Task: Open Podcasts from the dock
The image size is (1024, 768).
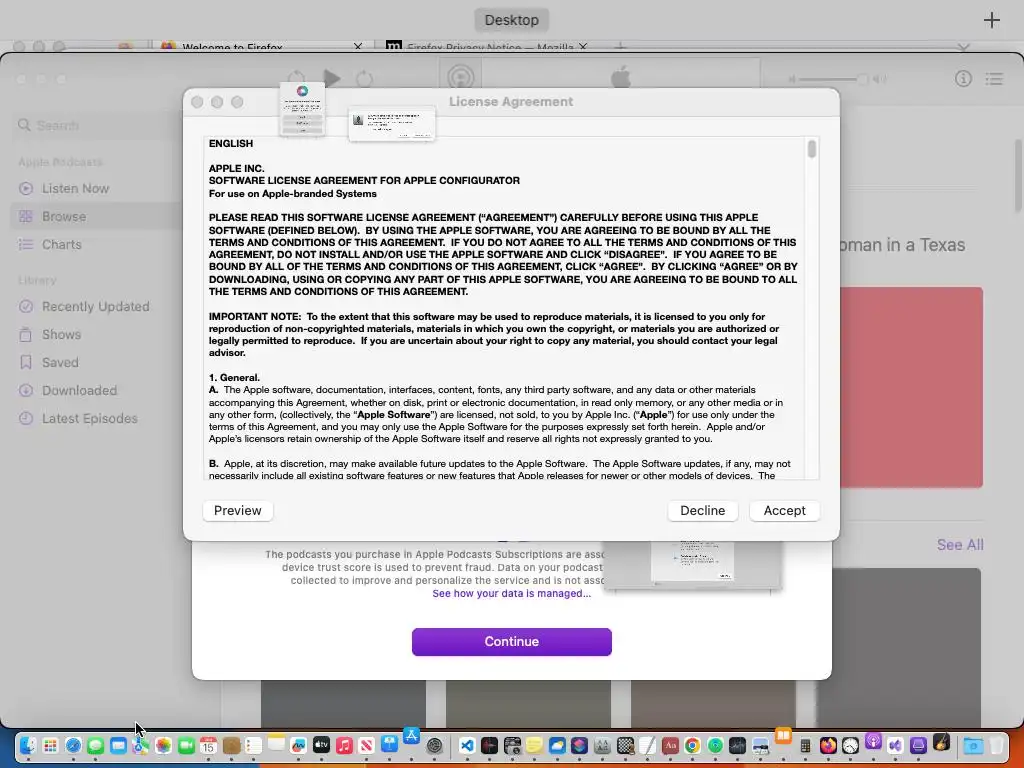Action: click(x=873, y=741)
